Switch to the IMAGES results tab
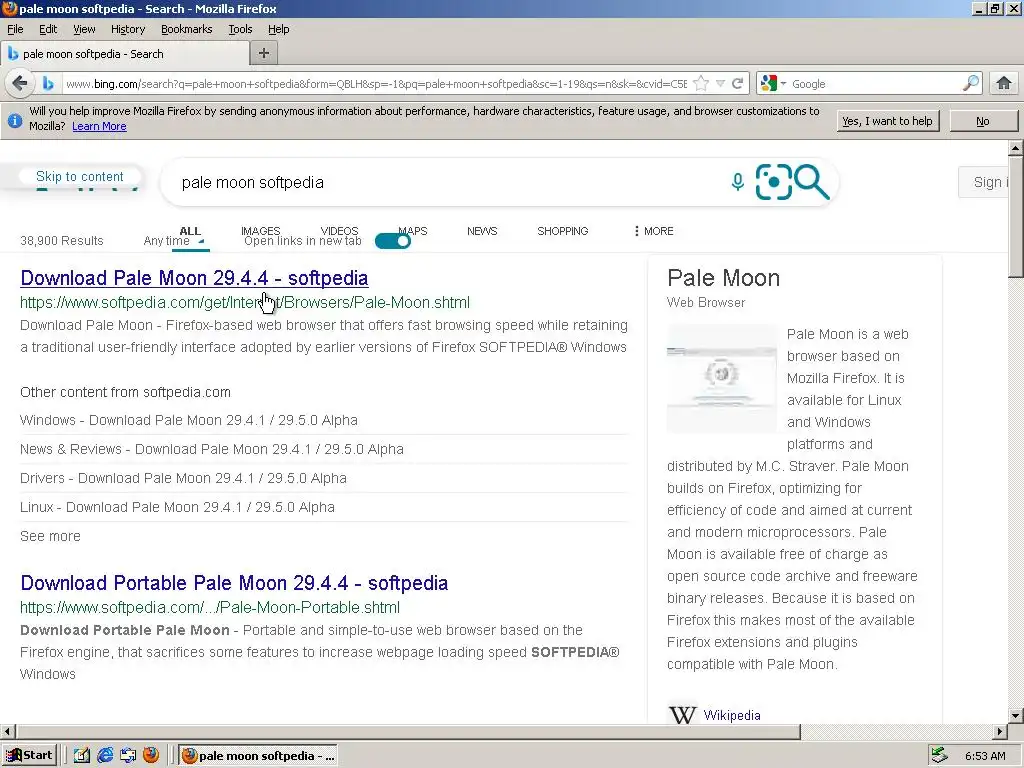This screenshot has height=768, width=1024. pyautogui.click(x=260, y=231)
